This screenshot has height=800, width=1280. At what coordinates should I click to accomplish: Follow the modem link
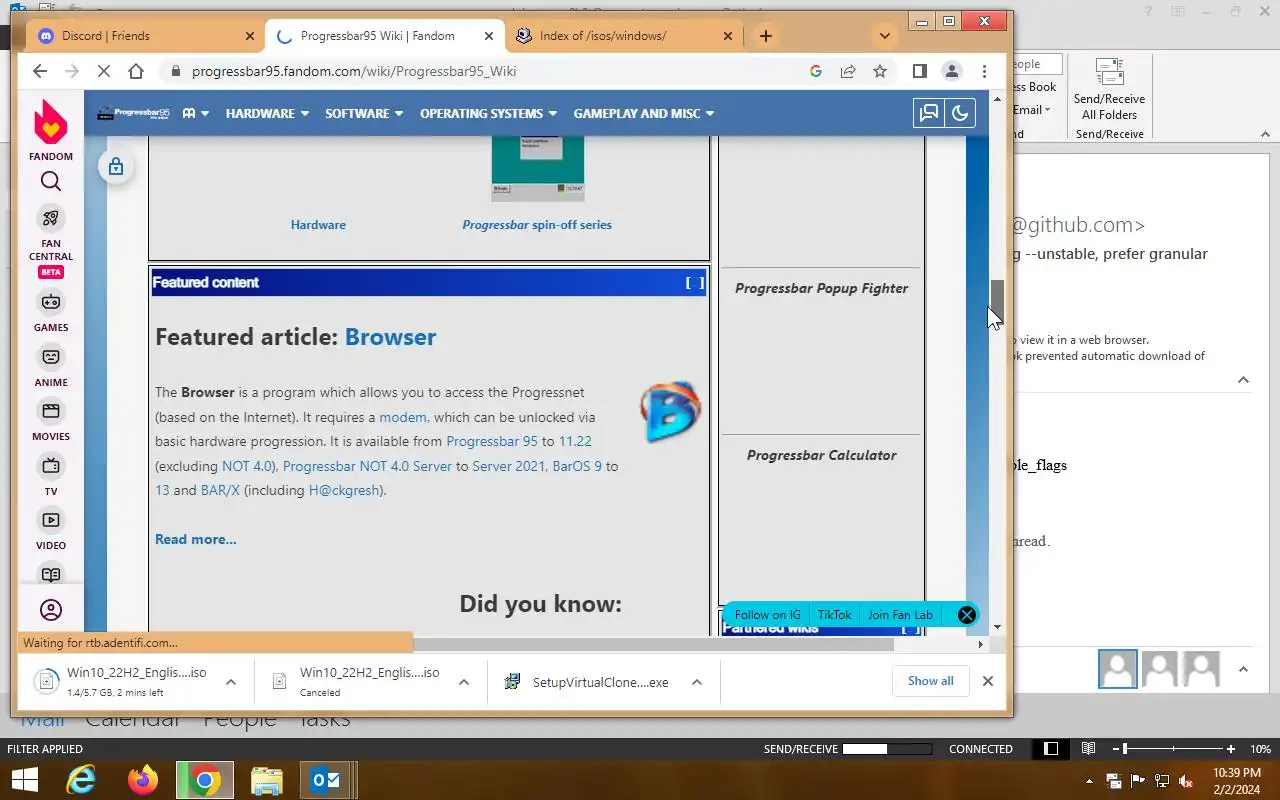(x=403, y=417)
